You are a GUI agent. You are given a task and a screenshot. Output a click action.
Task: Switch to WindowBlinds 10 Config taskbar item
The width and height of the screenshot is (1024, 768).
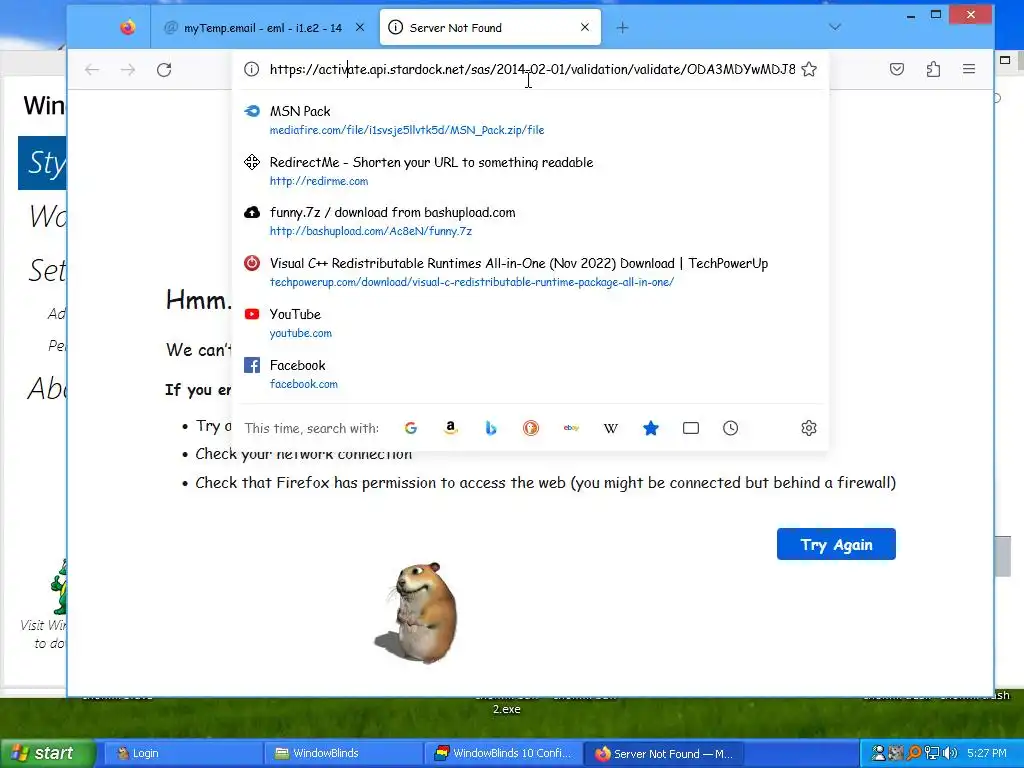(503, 753)
